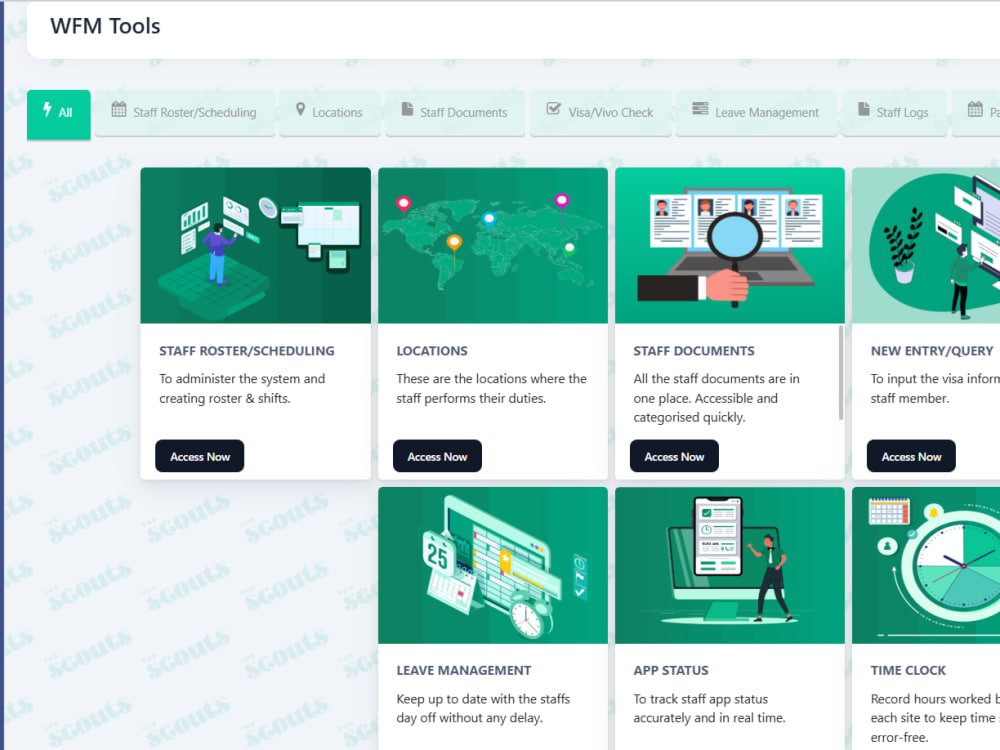This screenshot has width=1000, height=750.
Task: Click checkmark icon on Visa/Vivo Check tab
Action: [554, 109]
